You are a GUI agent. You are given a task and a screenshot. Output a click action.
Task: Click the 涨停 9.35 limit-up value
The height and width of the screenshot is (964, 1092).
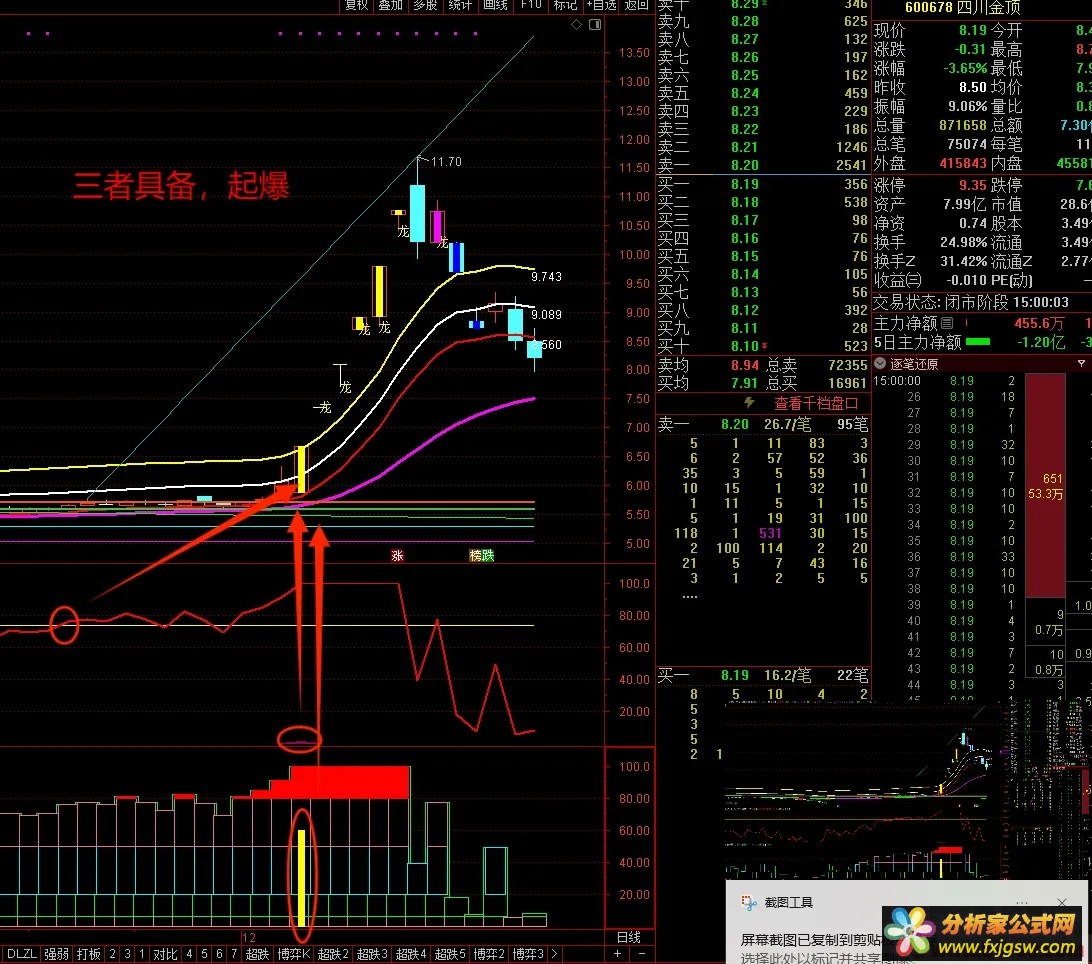[972, 185]
